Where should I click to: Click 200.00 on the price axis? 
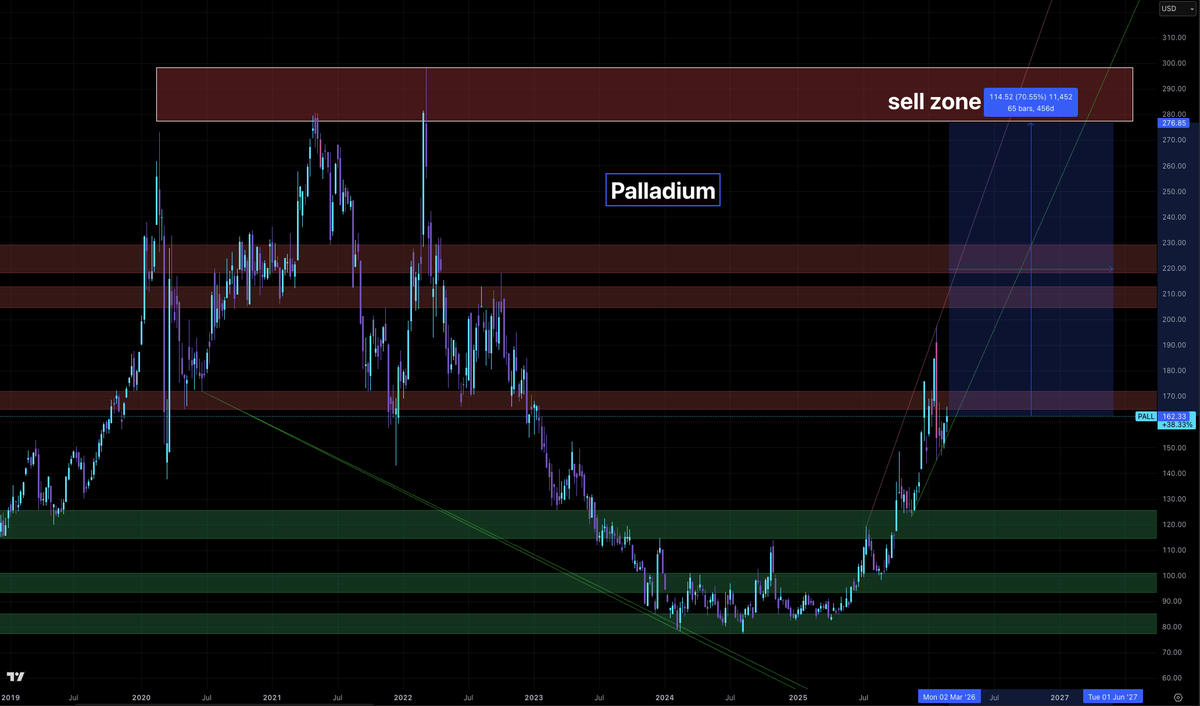click(x=1173, y=320)
